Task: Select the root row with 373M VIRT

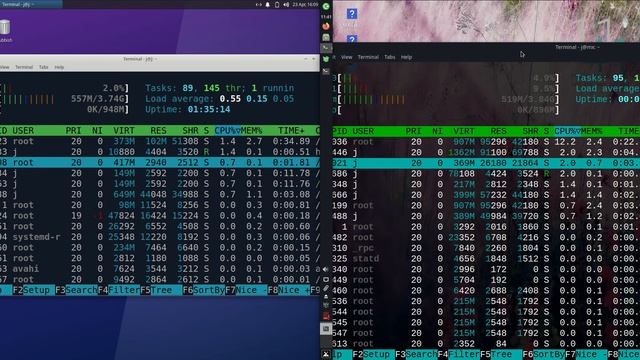Action: pyautogui.click(x=160, y=141)
